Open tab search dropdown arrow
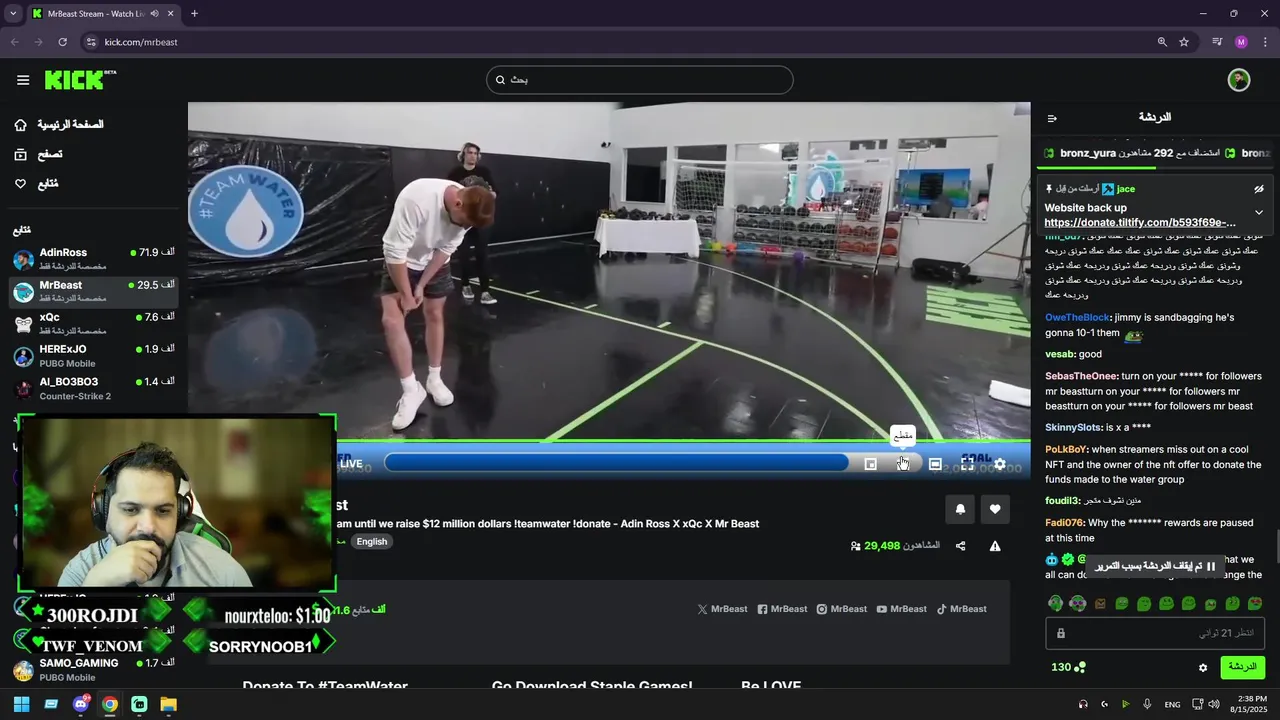 coord(13,14)
